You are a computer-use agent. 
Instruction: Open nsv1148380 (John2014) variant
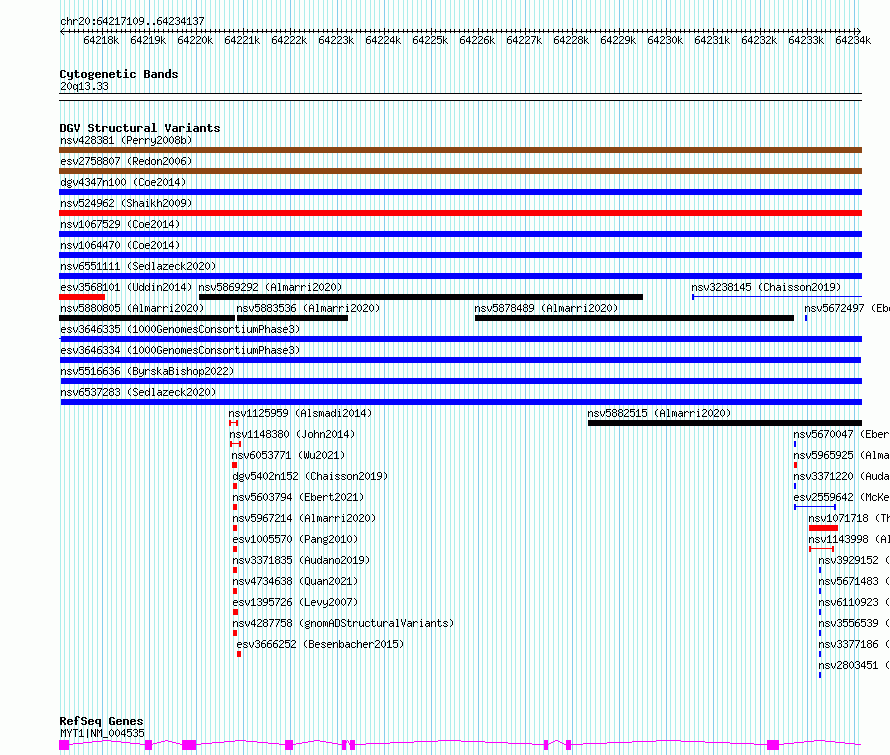pos(292,434)
